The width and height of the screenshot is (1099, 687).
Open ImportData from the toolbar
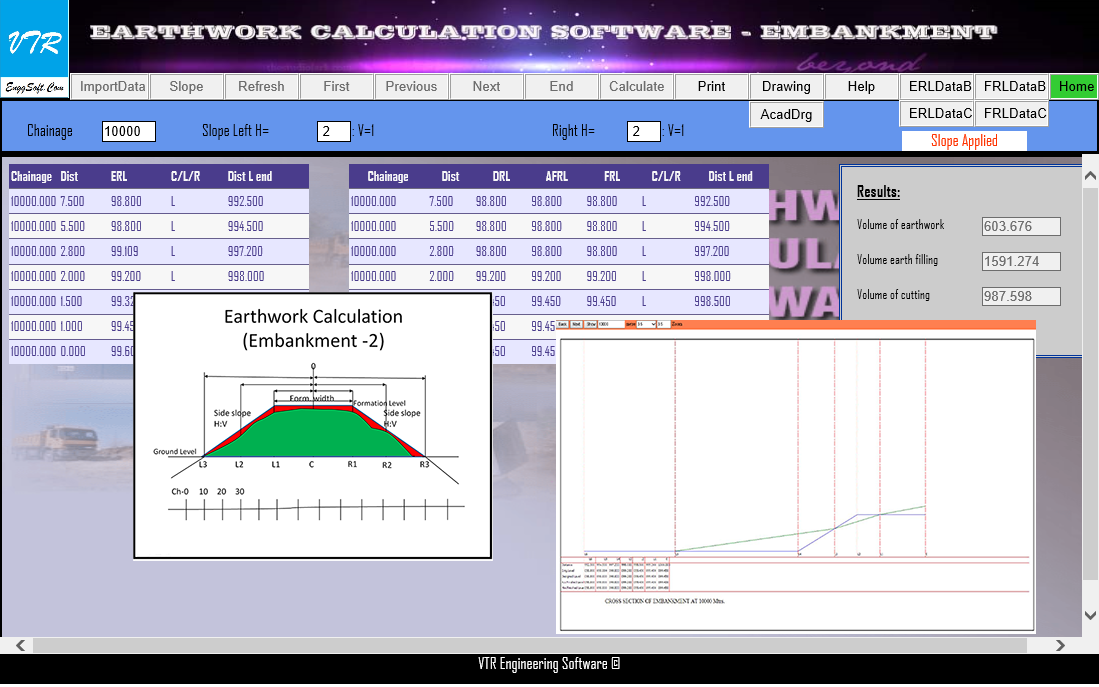pyautogui.click(x=110, y=87)
